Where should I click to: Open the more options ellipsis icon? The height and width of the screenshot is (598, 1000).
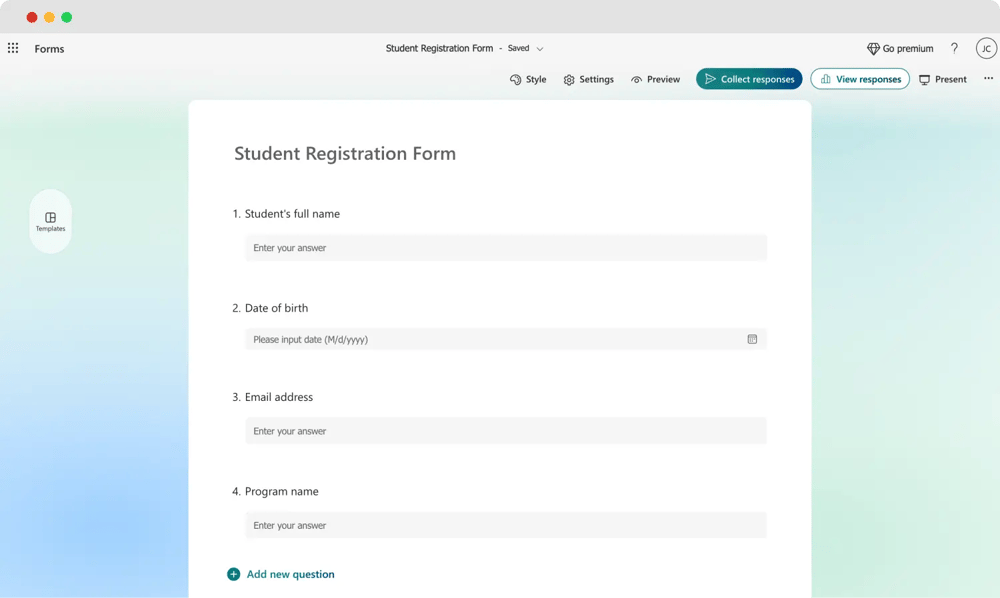pyautogui.click(x=987, y=79)
